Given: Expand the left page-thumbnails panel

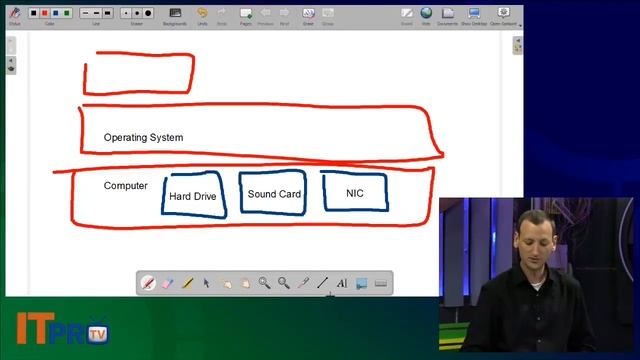Looking at the screenshot, I should (x=11, y=60).
